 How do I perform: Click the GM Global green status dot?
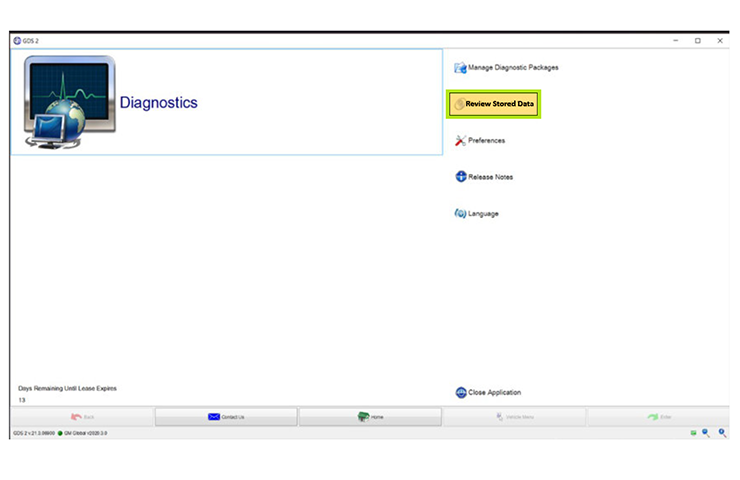pos(60,433)
